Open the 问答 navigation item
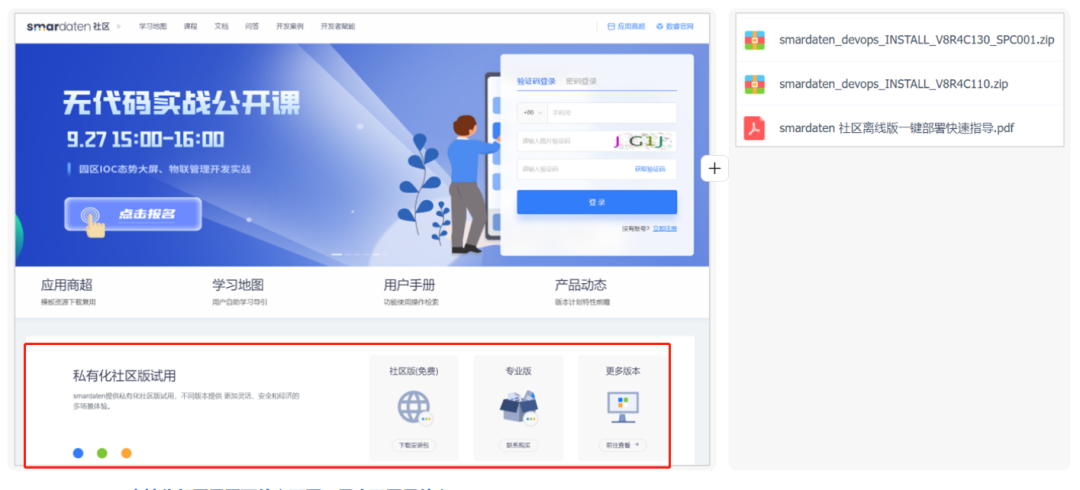The width and height of the screenshot is (1080, 490). 252,26
